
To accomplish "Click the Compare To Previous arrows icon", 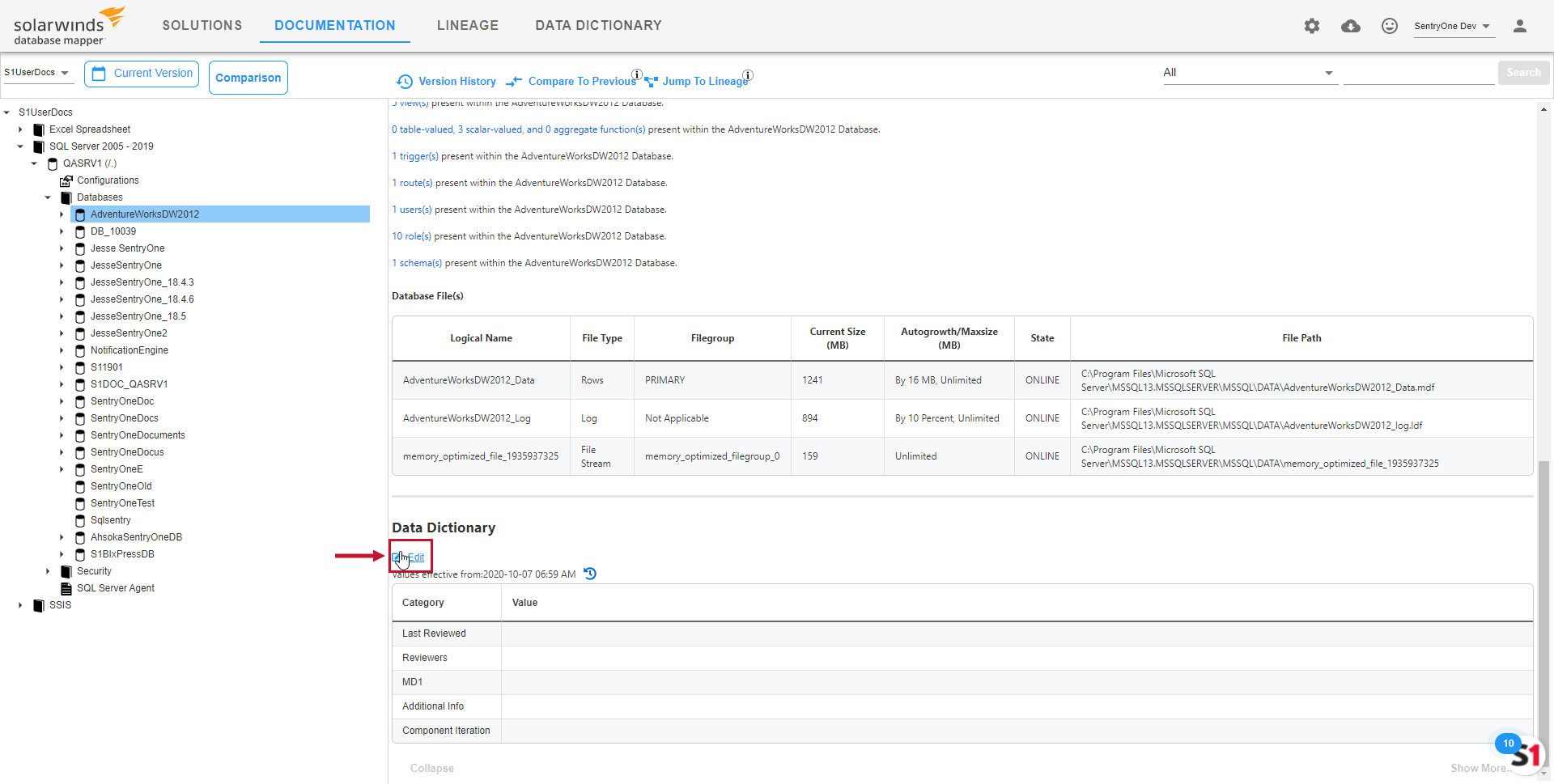I will (514, 81).
